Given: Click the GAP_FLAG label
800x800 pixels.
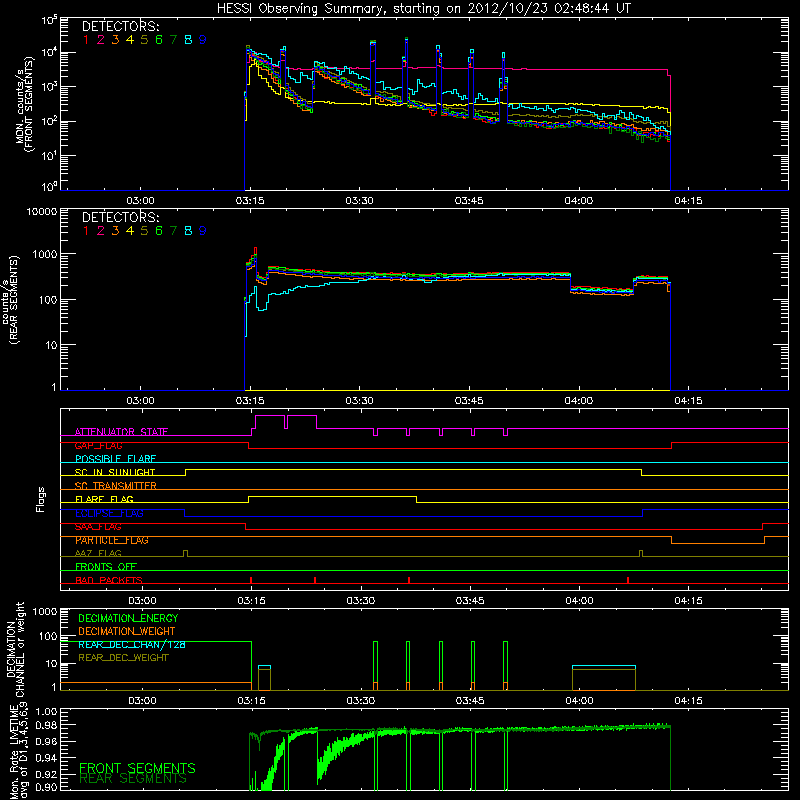Looking at the screenshot, I should pyautogui.click(x=98, y=445).
